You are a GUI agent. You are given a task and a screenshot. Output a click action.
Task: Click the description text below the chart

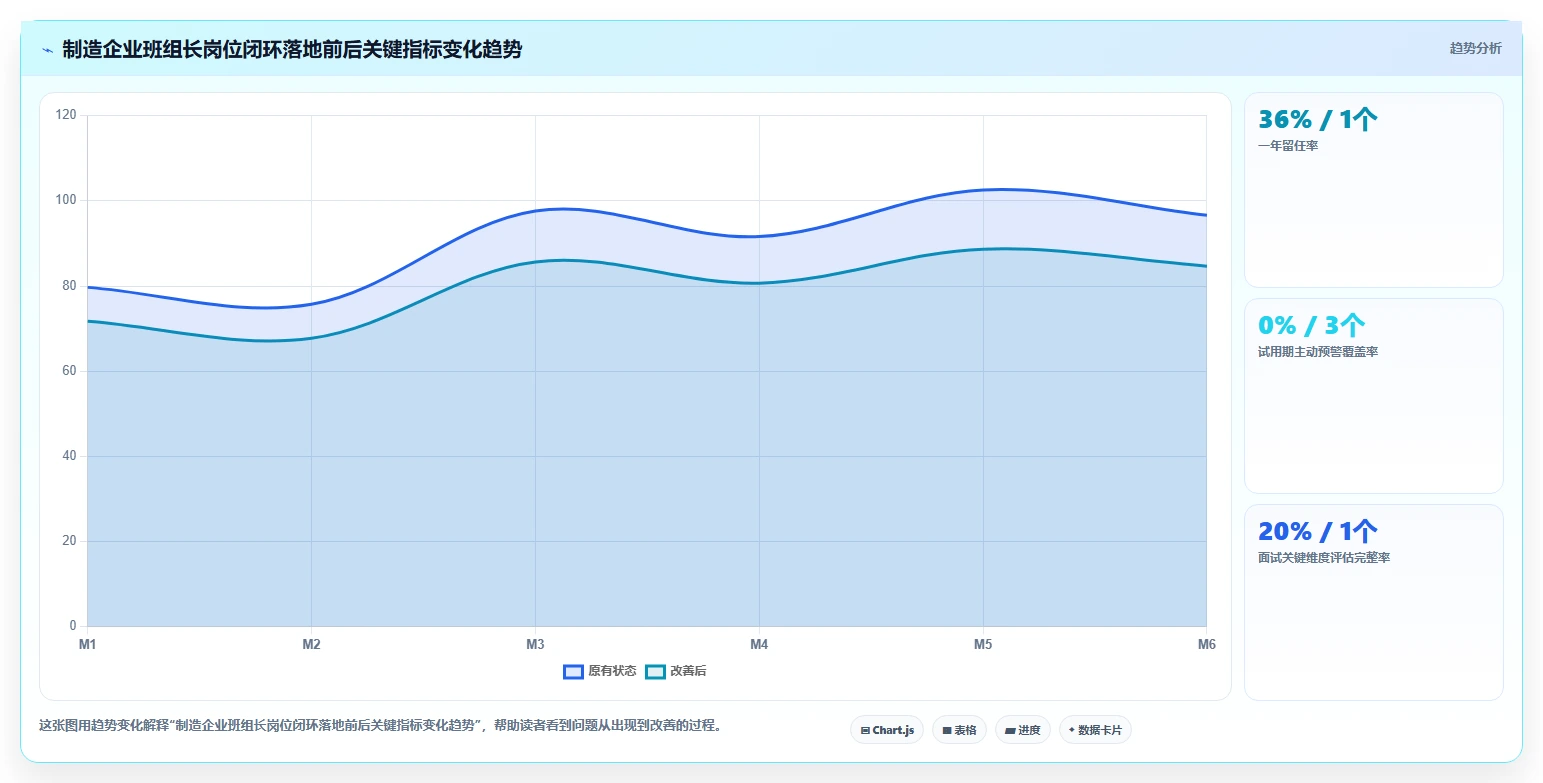(x=380, y=726)
